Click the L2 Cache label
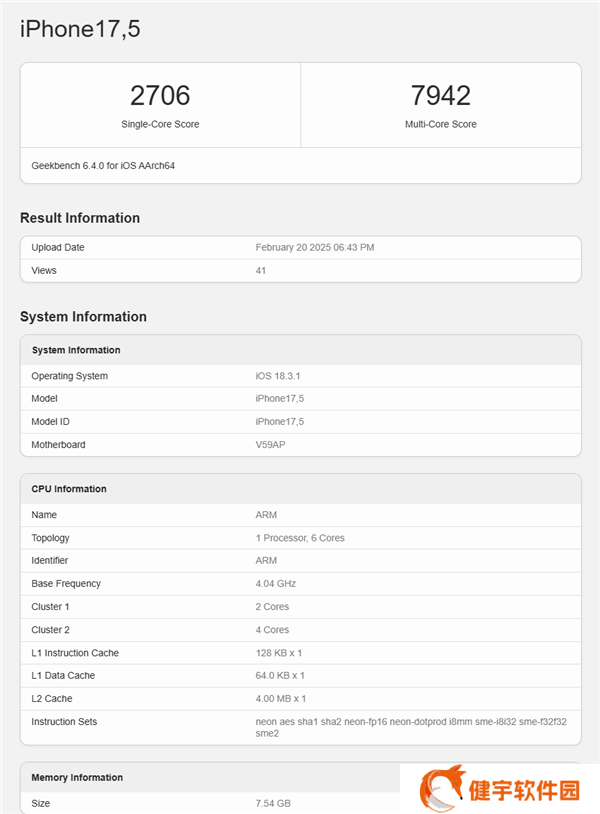600x814 pixels. 51,699
